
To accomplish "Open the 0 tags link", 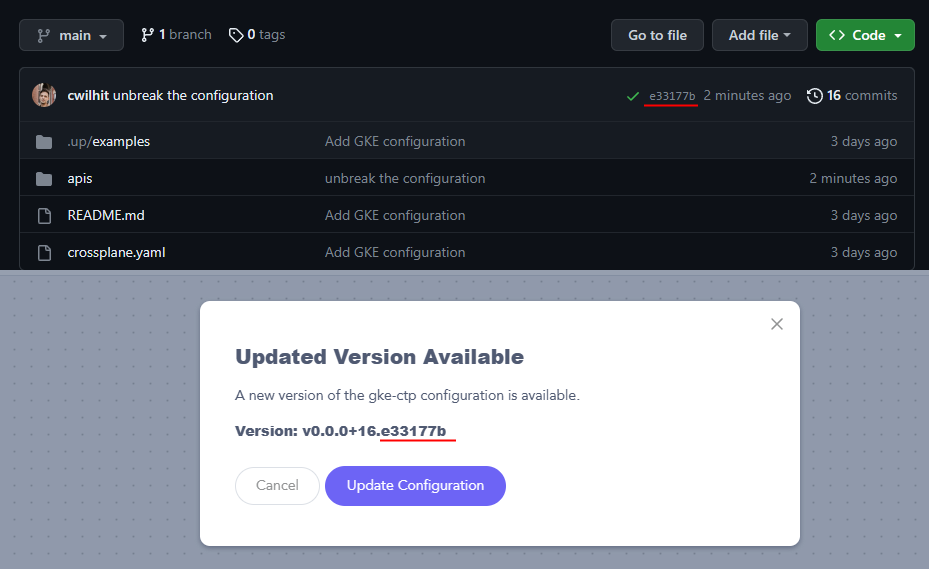I will click(x=257, y=35).
